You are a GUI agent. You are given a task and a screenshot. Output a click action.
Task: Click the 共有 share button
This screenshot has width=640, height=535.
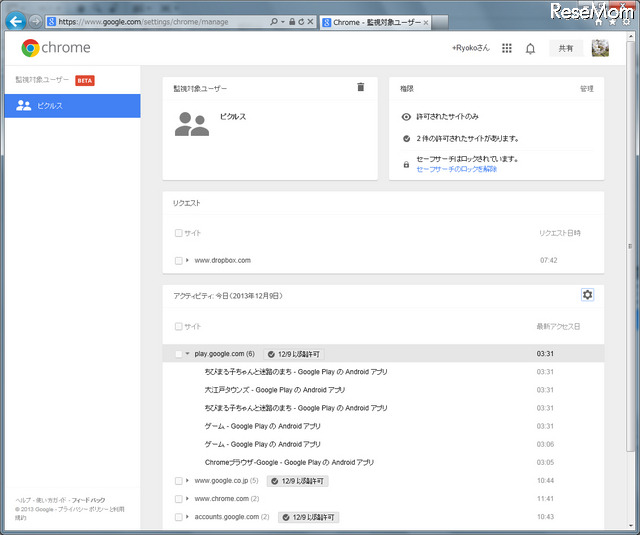566,48
